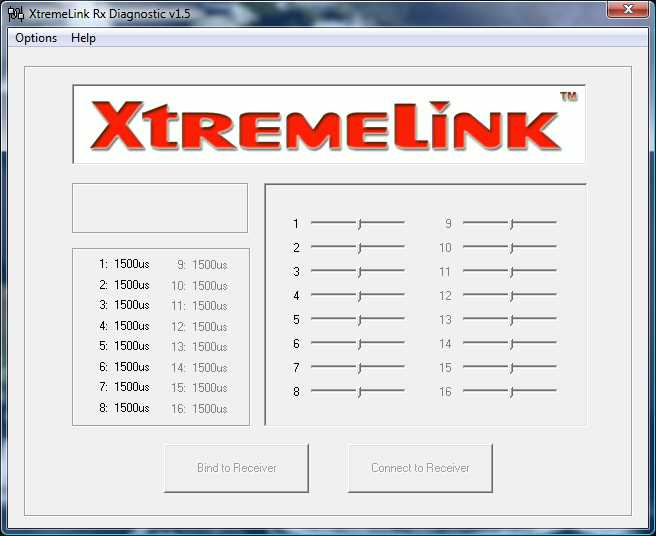Click the channel 2 slider
Image resolution: width=656 pixels, height=536 pixels.
358,247
